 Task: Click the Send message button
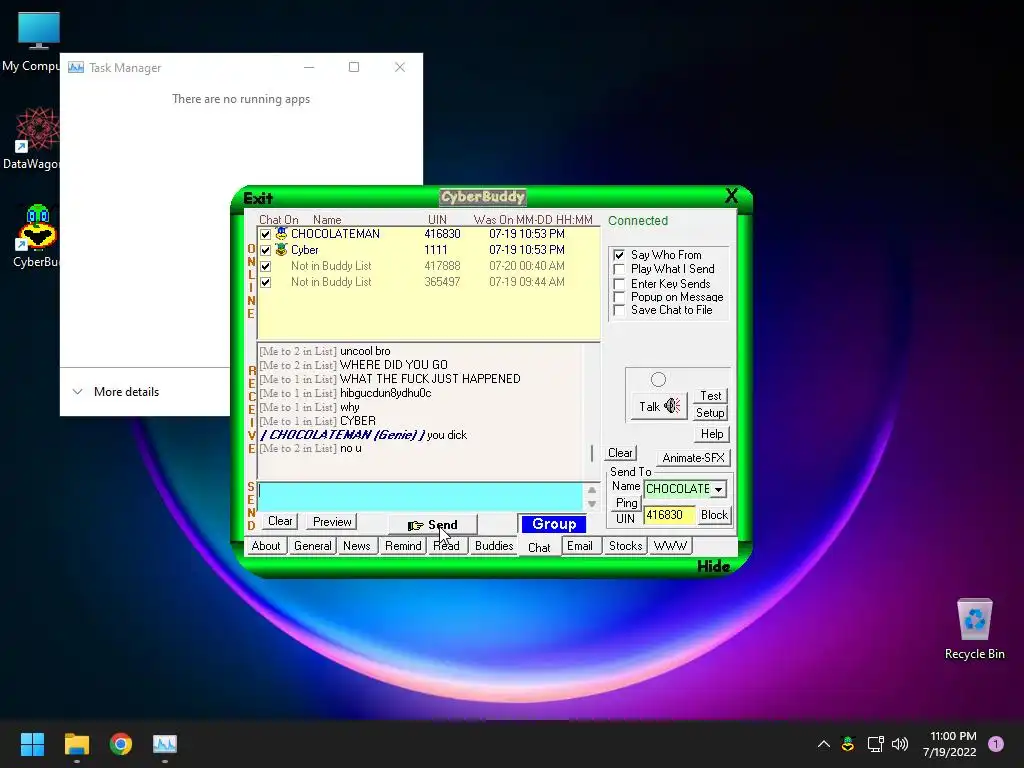pos(432,525)
